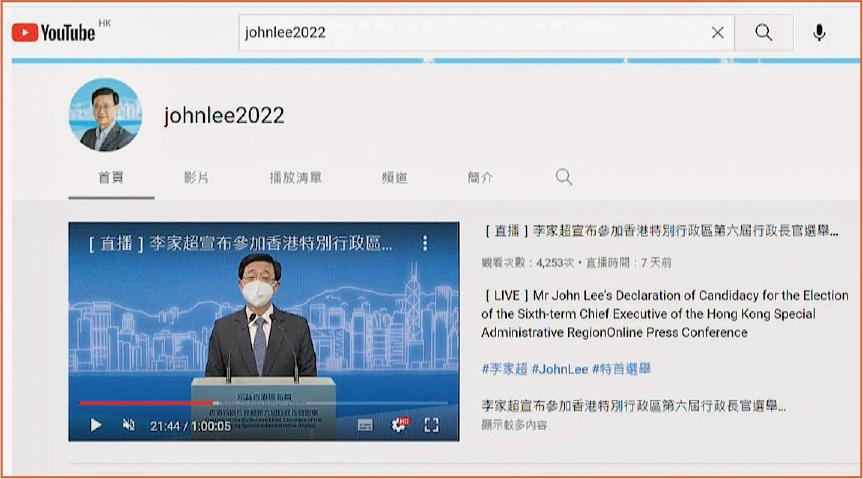The image size is (863, 479).
Task: Start voice search with the microphone
Action: pyautogui.click(x=819, y=33)
